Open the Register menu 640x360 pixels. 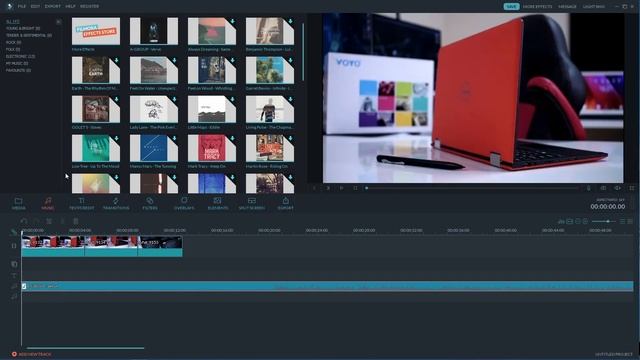pos(89,7)
